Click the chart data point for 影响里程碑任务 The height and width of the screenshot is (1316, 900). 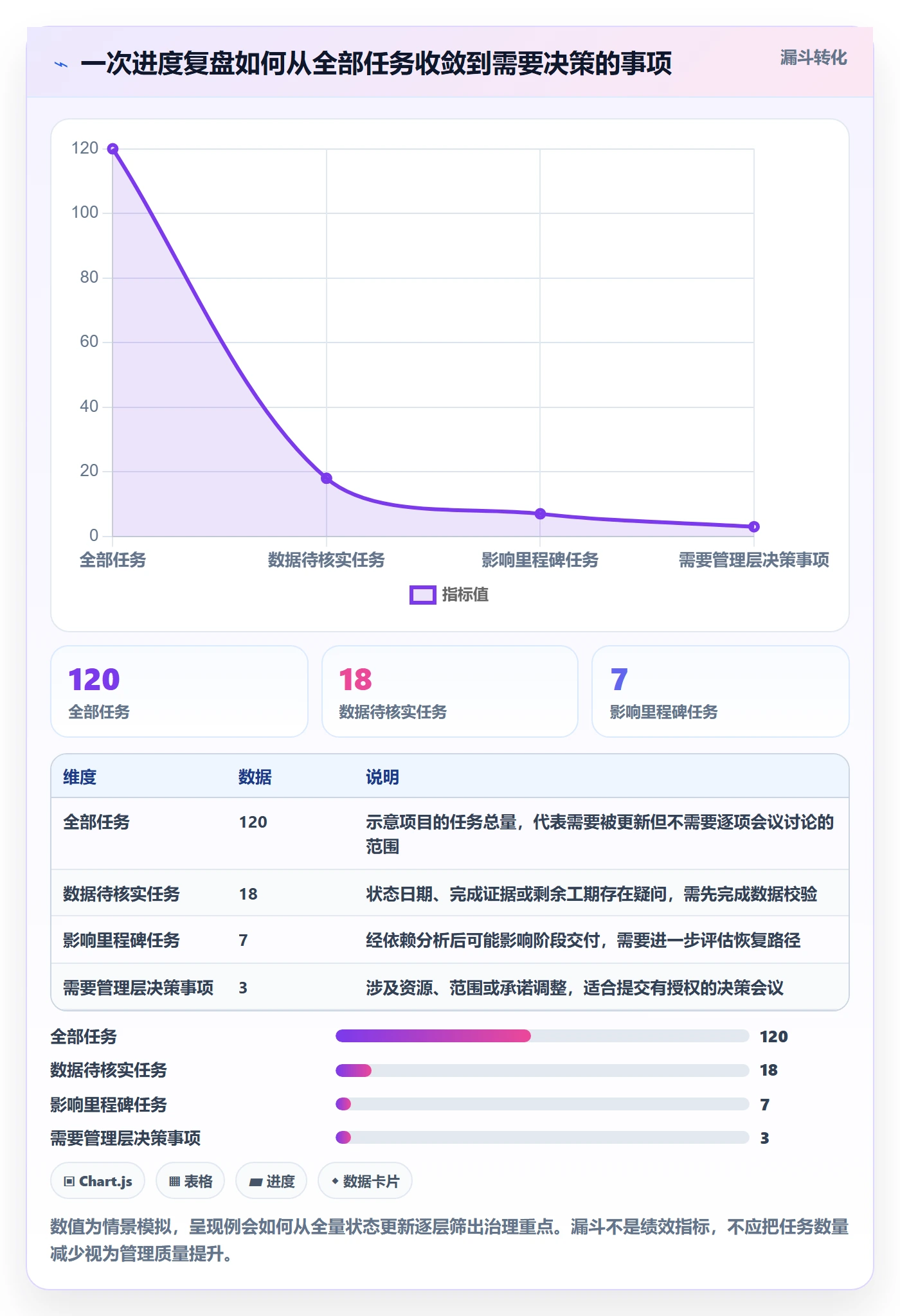click(540, 513)
